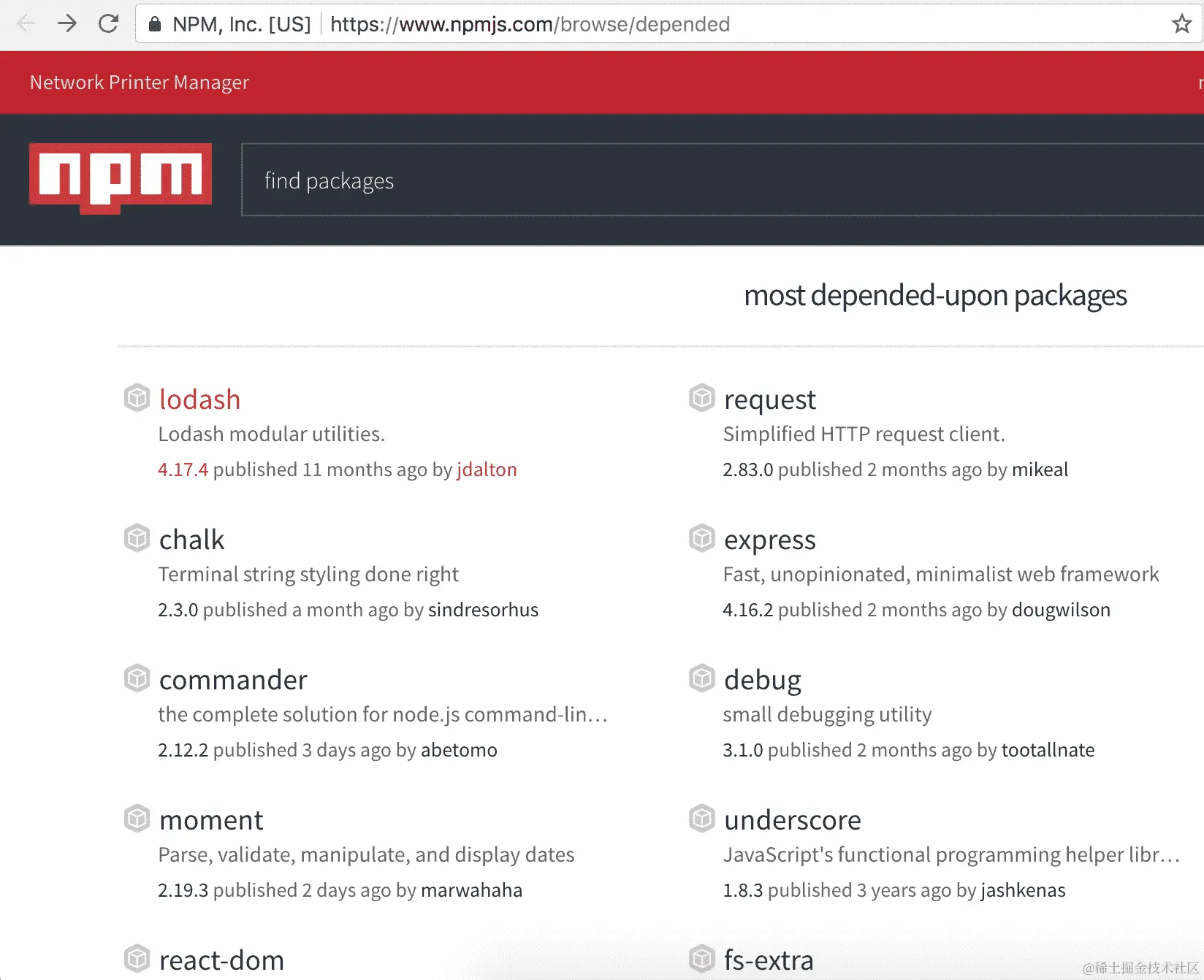The width and height of the screenshot is (1204, 980).
Task: Click 'Fast, unopinionated, minimalist web framework' text
Action: [x=940, y=575]
